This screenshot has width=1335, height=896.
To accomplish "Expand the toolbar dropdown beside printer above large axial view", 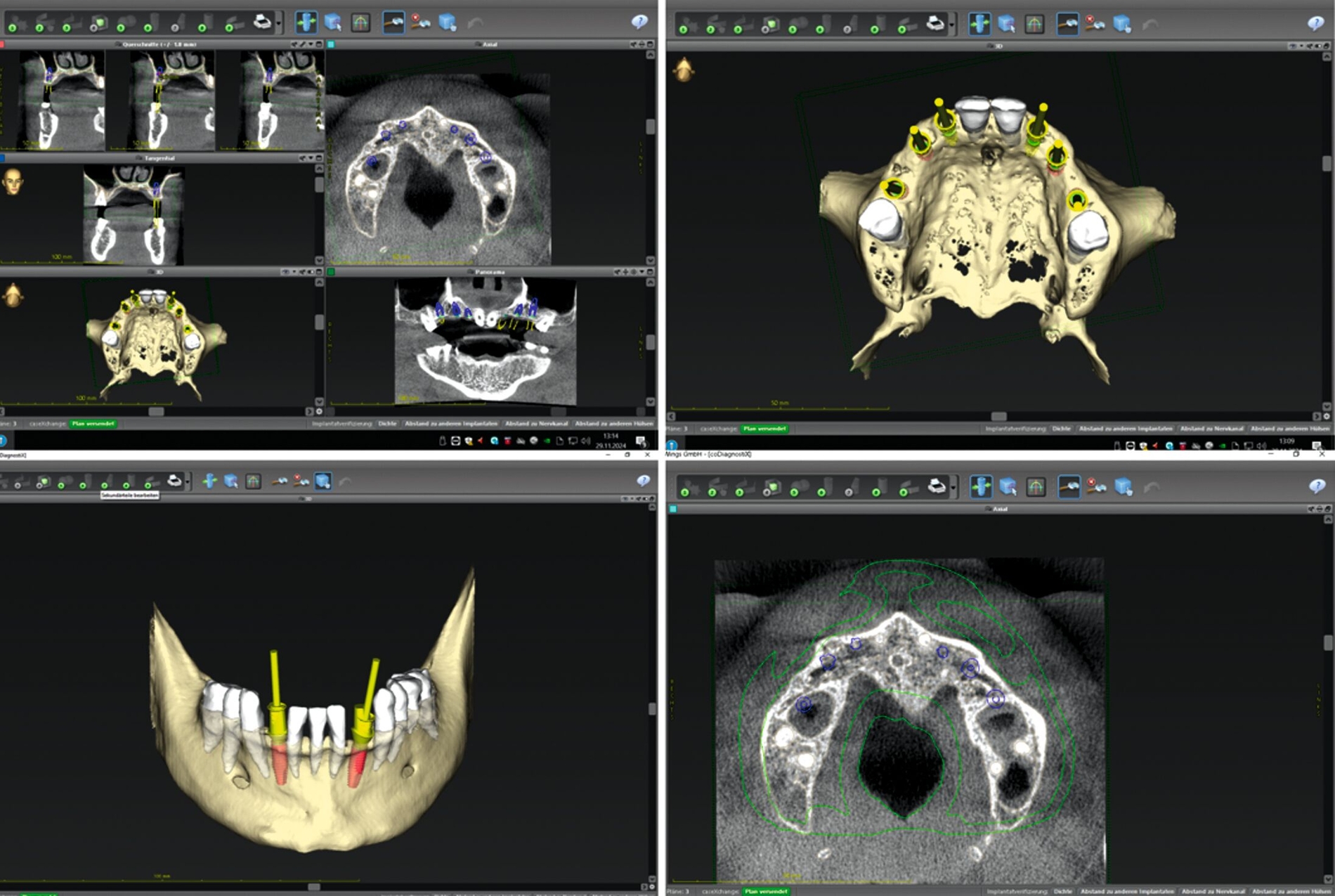I will 953,487.
